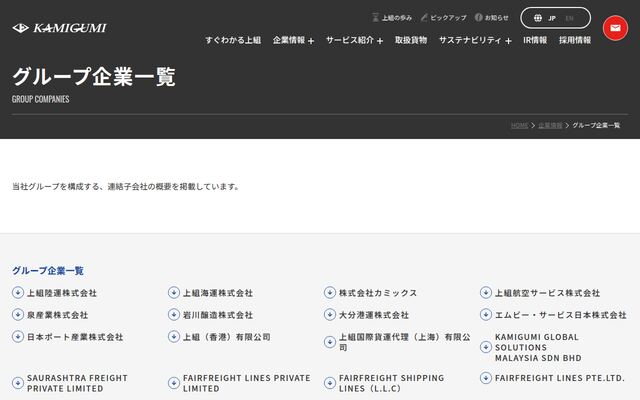Open 取扱貨物 menu item
640x400 pixels.
[x=411, y=40]
